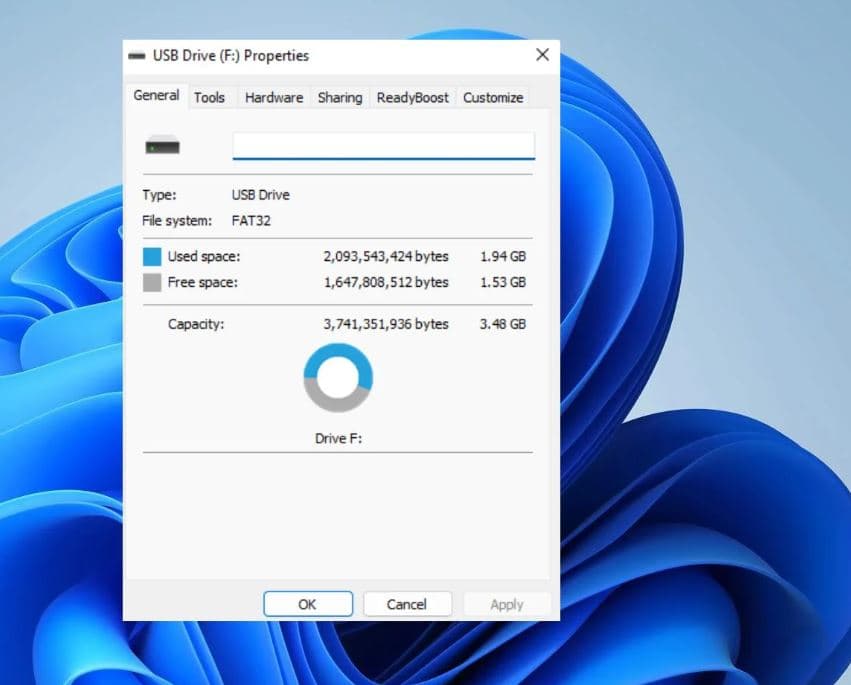Switch to the General tab
The width and height of the screenshot is (851, 685).
(156, 96)
